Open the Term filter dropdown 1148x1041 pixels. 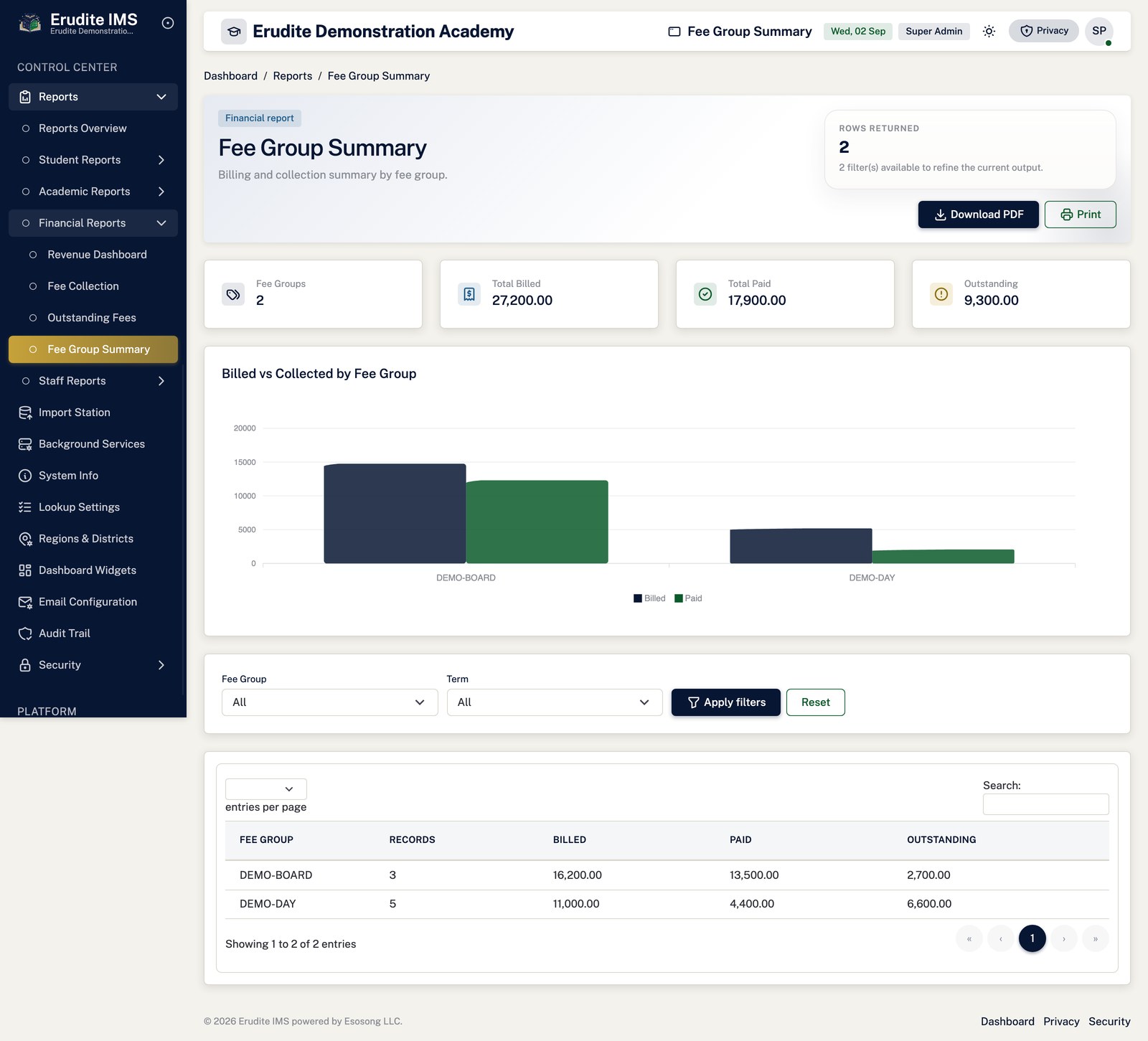[555, 702]
